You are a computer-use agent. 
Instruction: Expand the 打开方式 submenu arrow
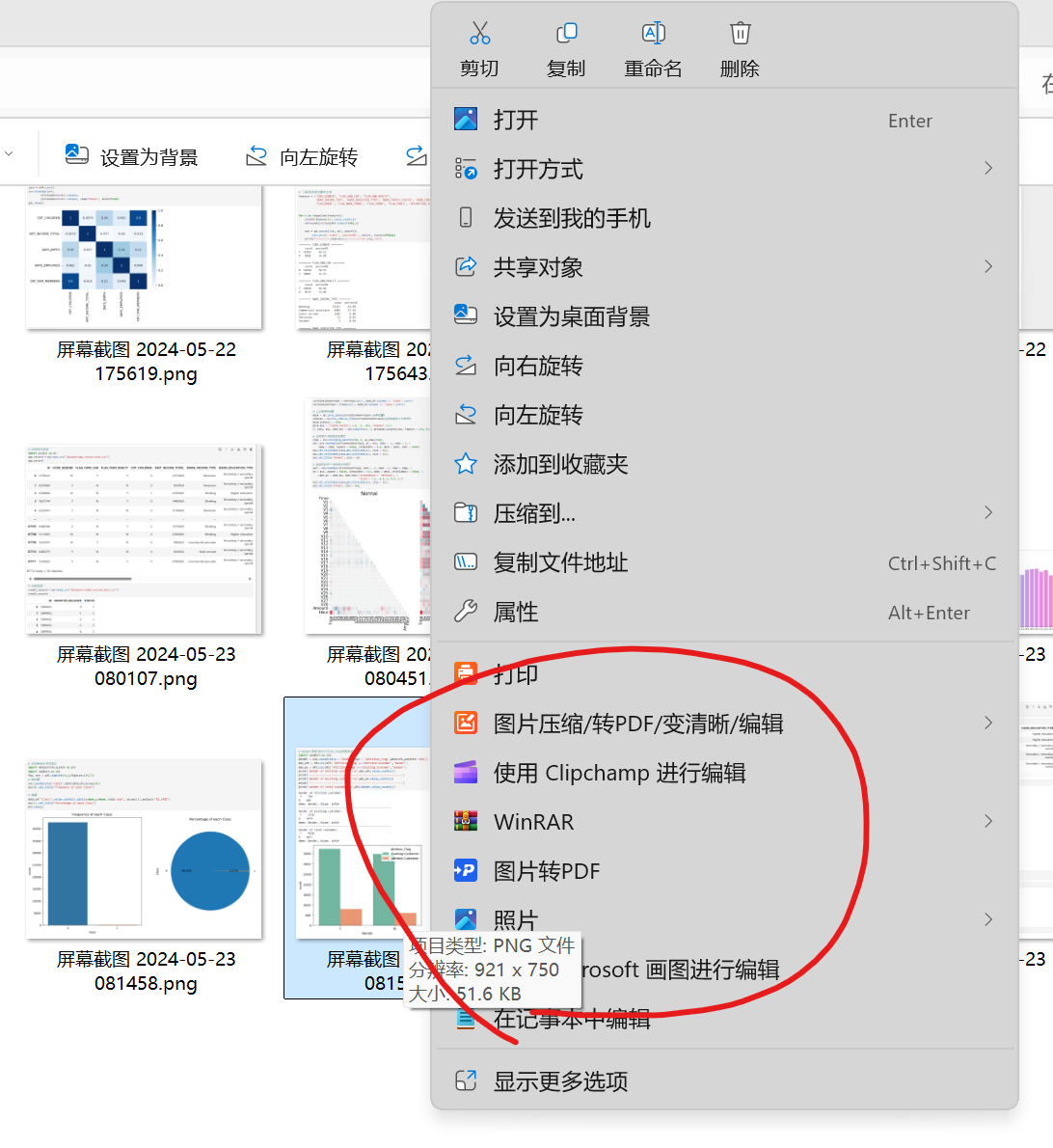(987, 169)
